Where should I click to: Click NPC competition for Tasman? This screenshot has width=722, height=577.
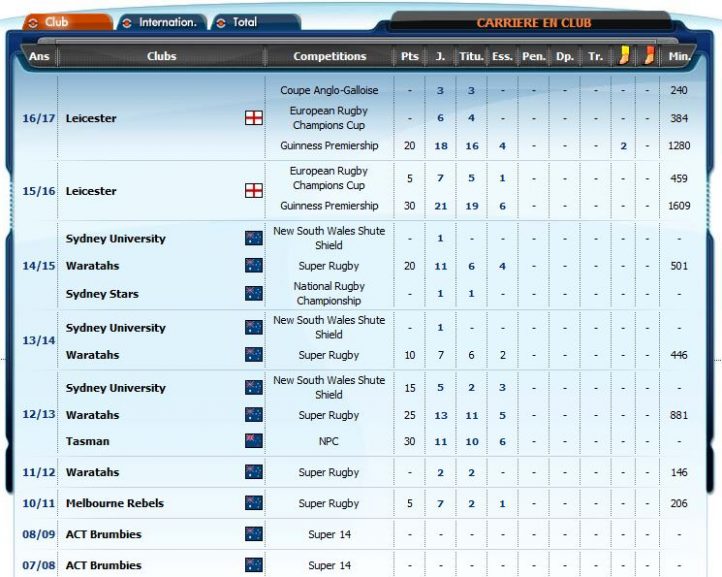point(329,441)
